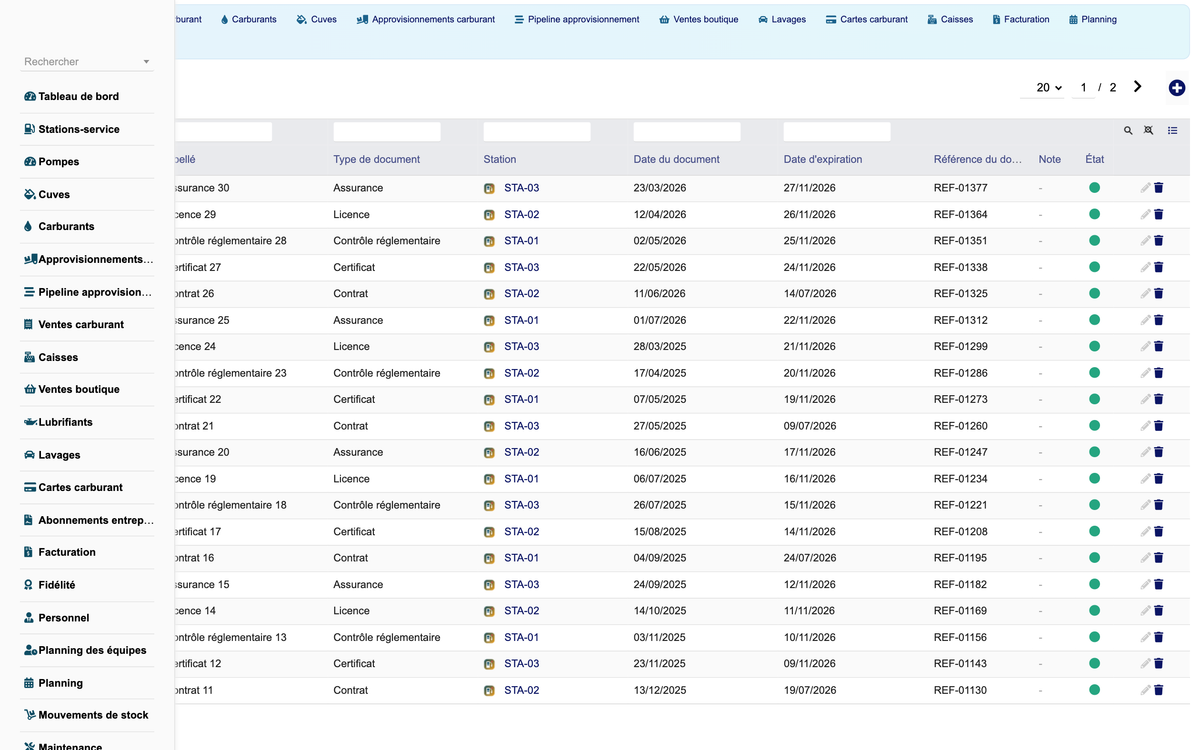Click the Cuves sidebar icon
Viewport: 1200px width, 750px height.
(29, 194)
